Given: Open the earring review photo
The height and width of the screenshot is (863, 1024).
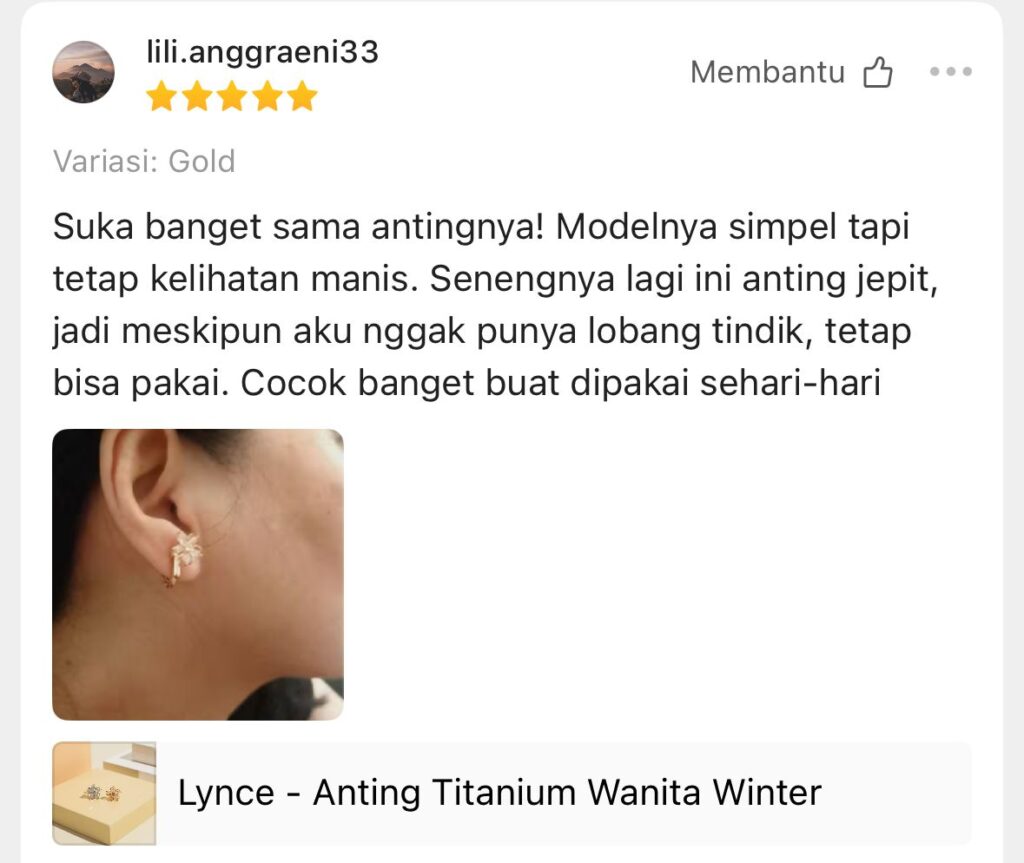Looking at the screenshot, I should click(198, 574).
